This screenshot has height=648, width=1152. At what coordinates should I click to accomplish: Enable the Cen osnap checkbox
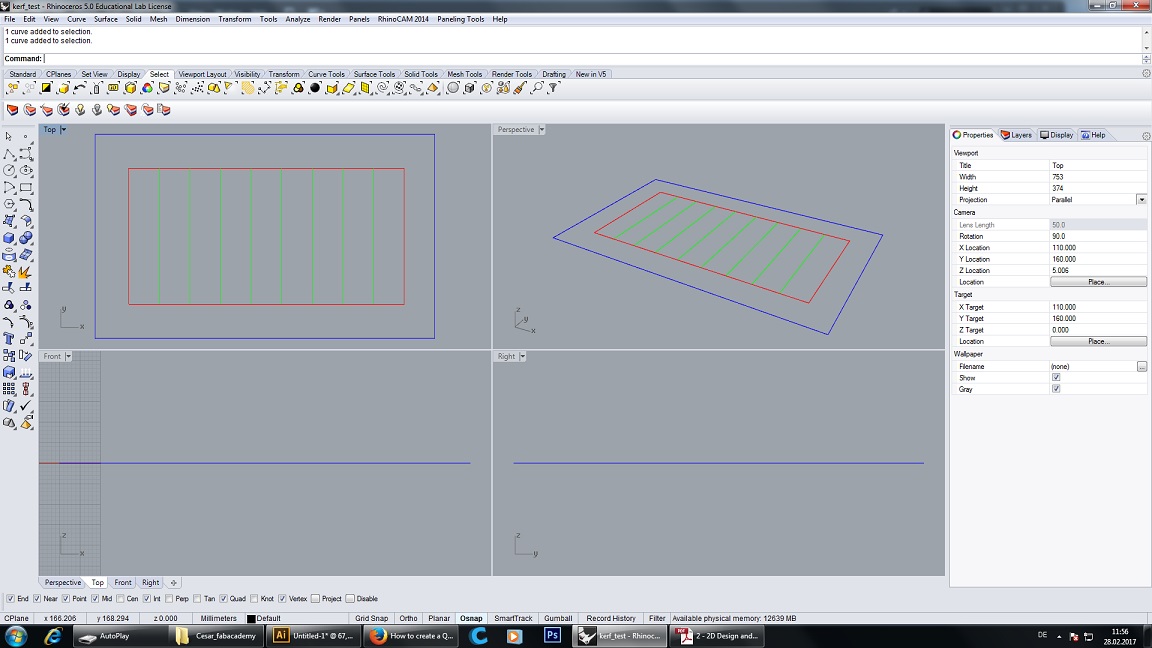click(x=120, y=599)
